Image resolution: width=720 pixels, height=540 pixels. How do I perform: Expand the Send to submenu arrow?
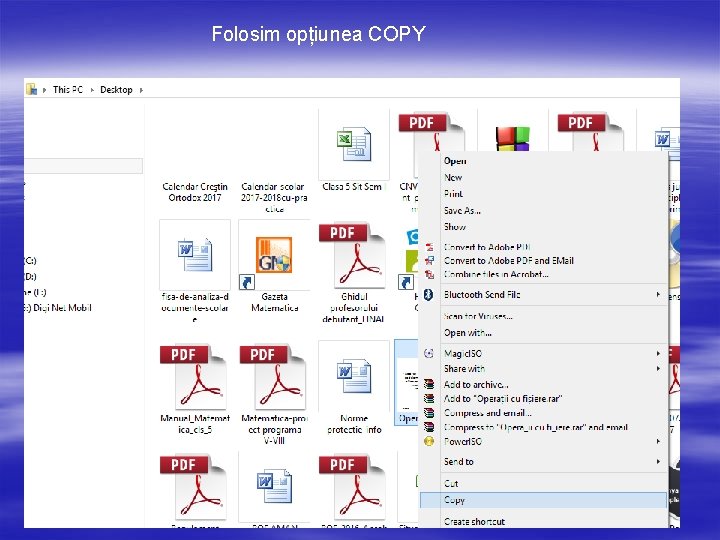point(658,461)
